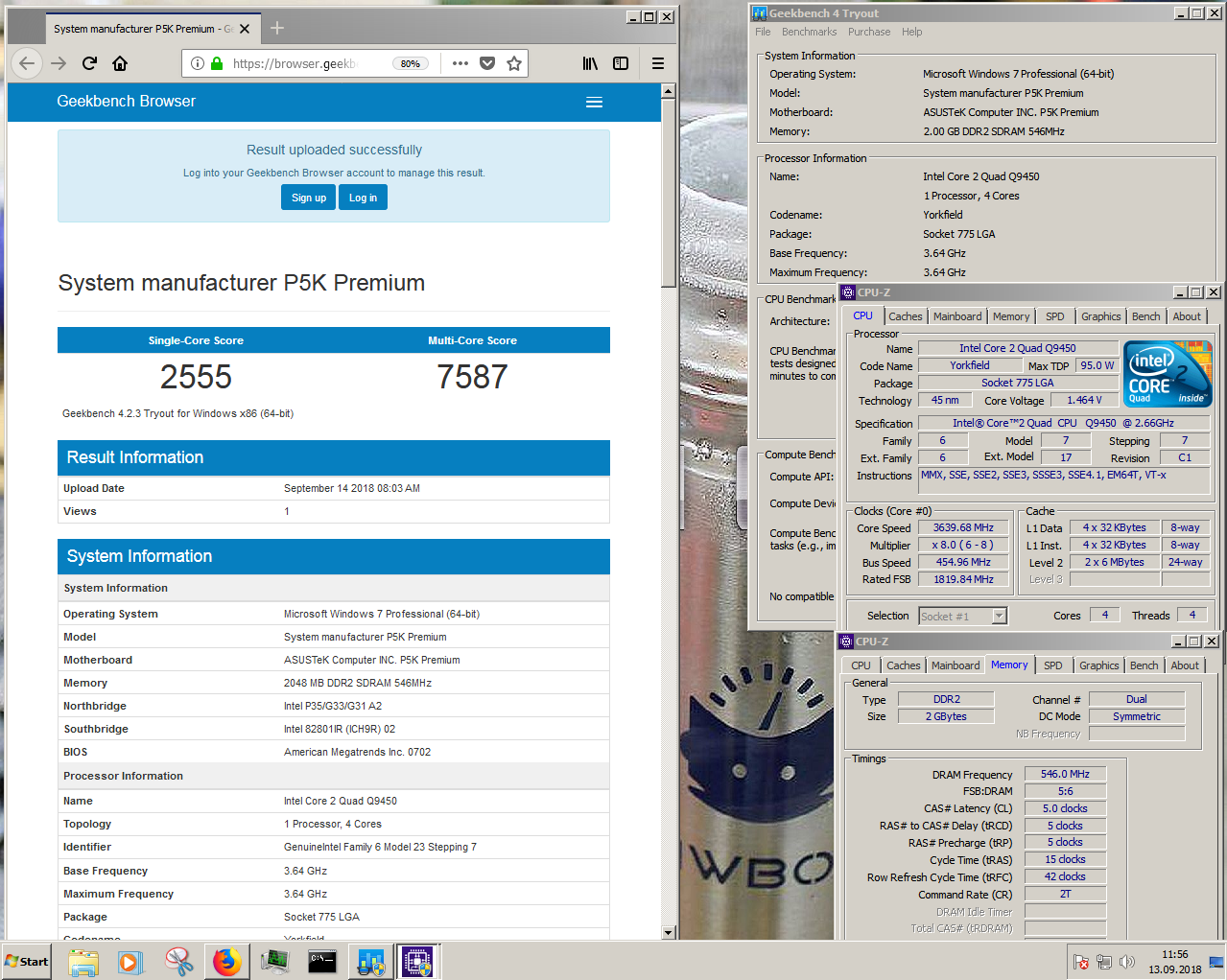The height and width of the screenshot is (980, 1227).
Task: Close the System manufacturer P5K Premium tab
Action: click(x=245, y=29)
